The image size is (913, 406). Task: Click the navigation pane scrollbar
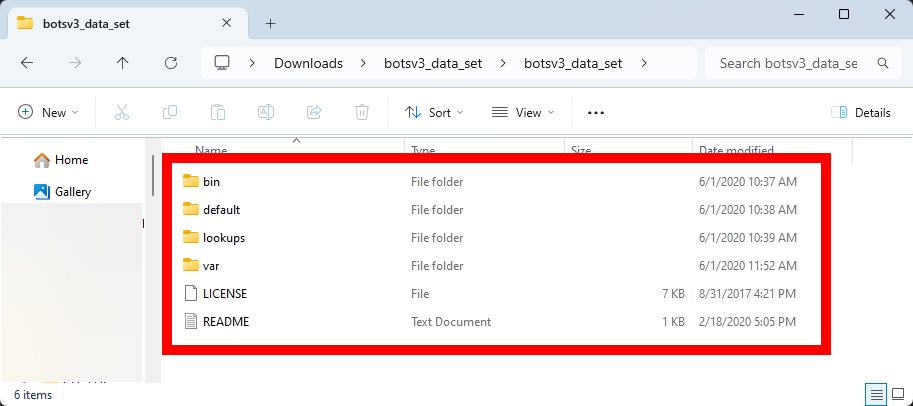click(153, 175)
